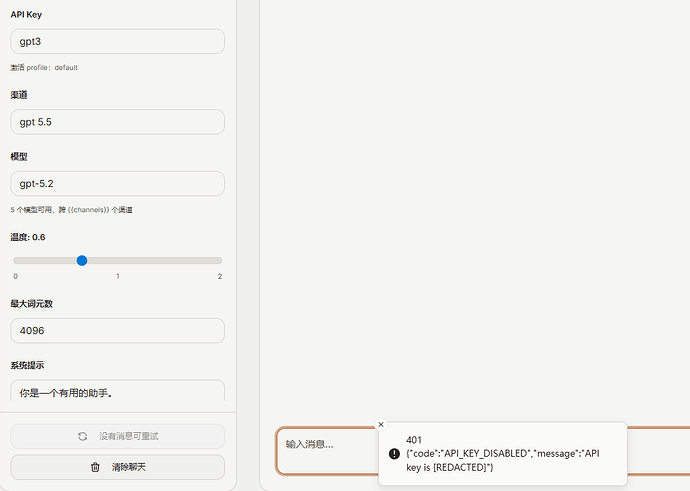Open the model selector showing gpt-5.2
Viewport: 690px width, 491px height.
pyautogui.click(x=117, y=183)
